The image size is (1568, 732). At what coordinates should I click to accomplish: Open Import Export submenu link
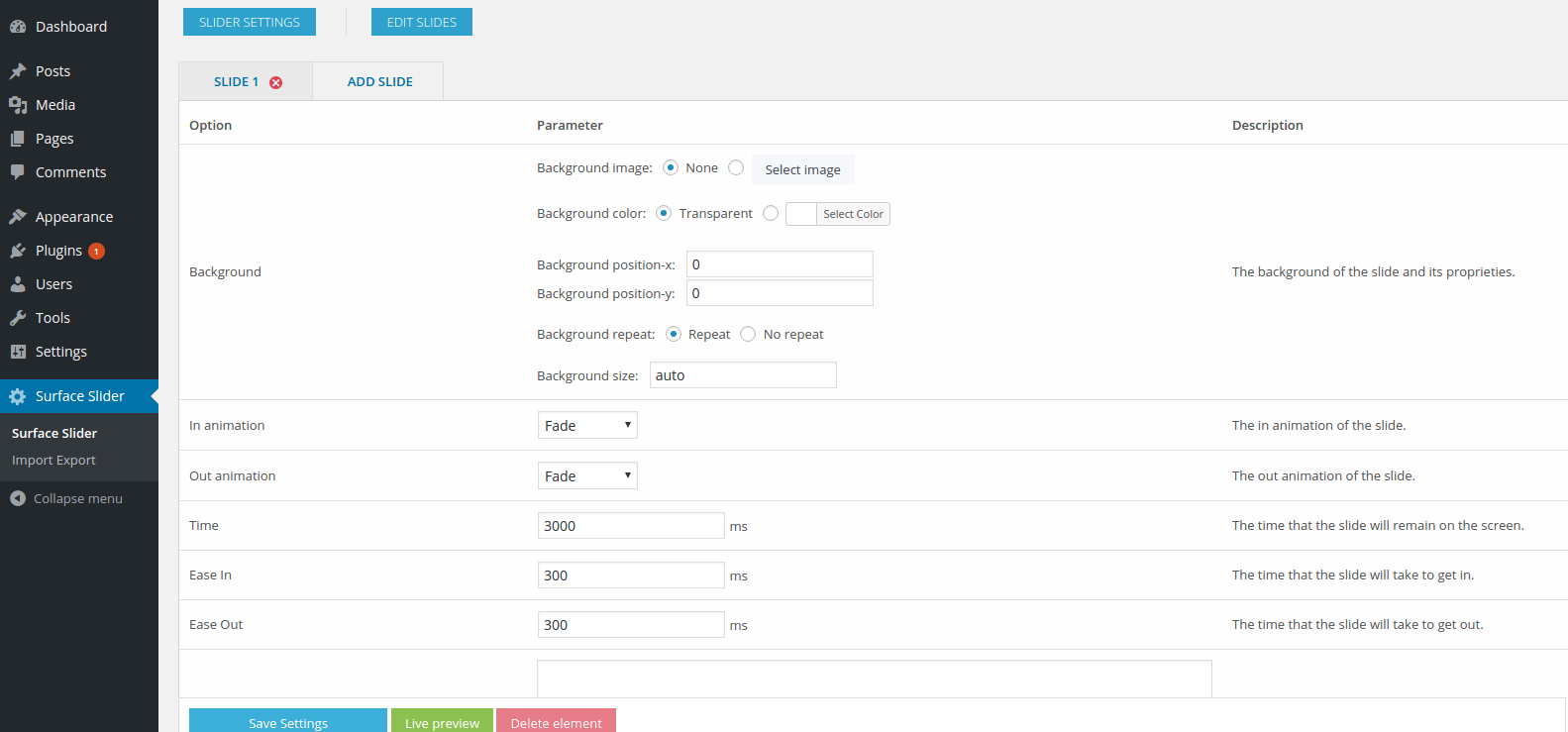[x=53, y=461]
